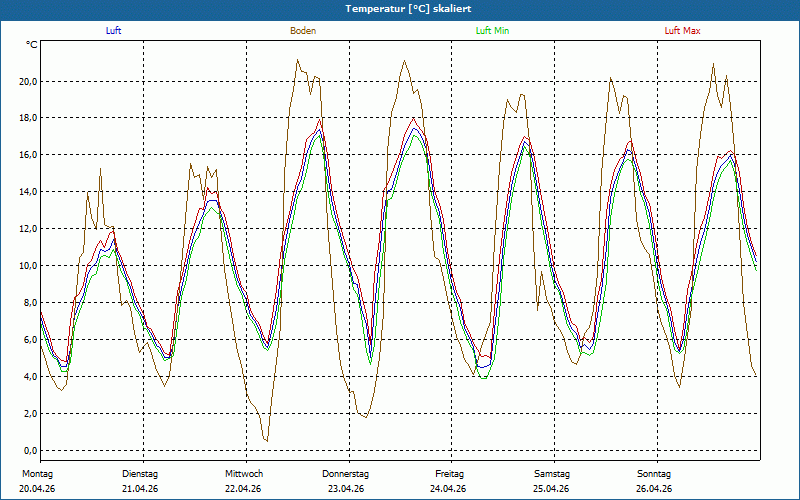Click the 4,0 y-axis value
The height and width of the screenshot is (500, 800).
[x=30, y=377]
